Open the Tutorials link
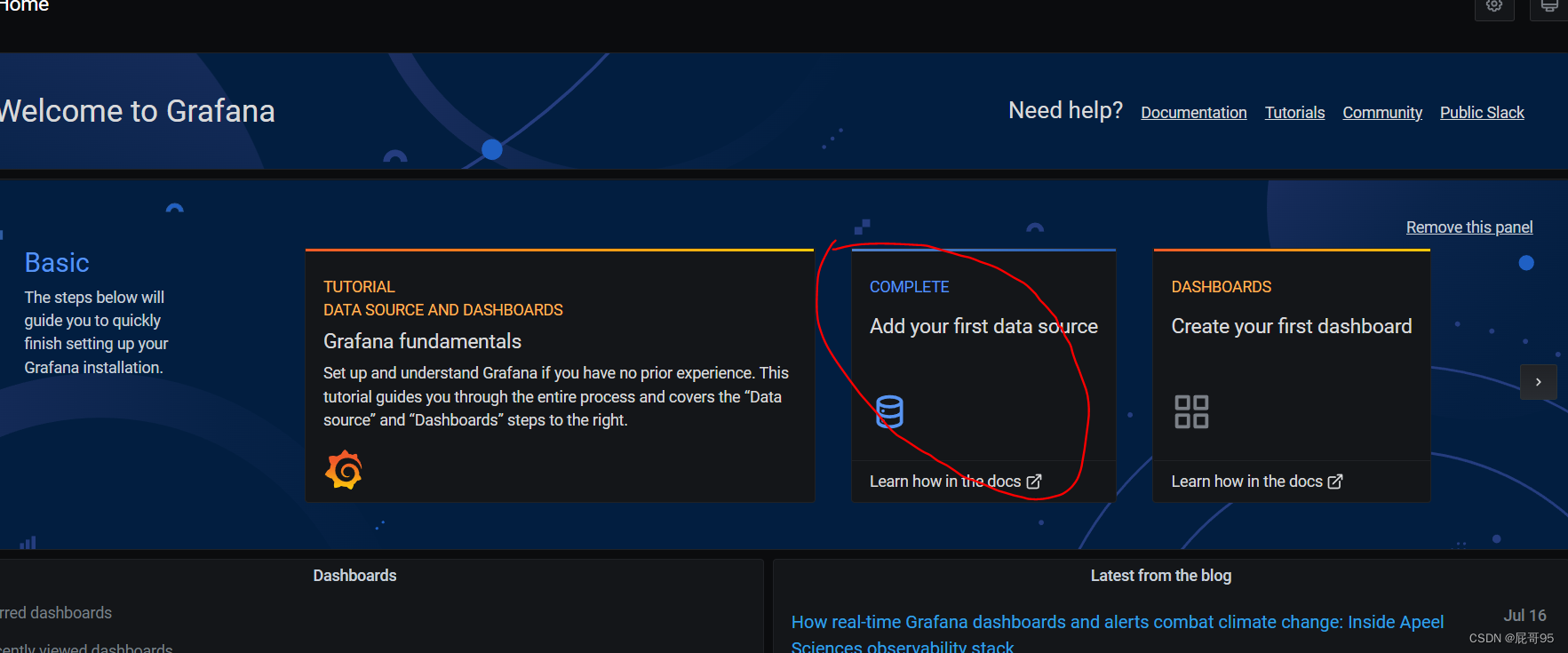The image size is (1568, 653). coord(1294,113)
